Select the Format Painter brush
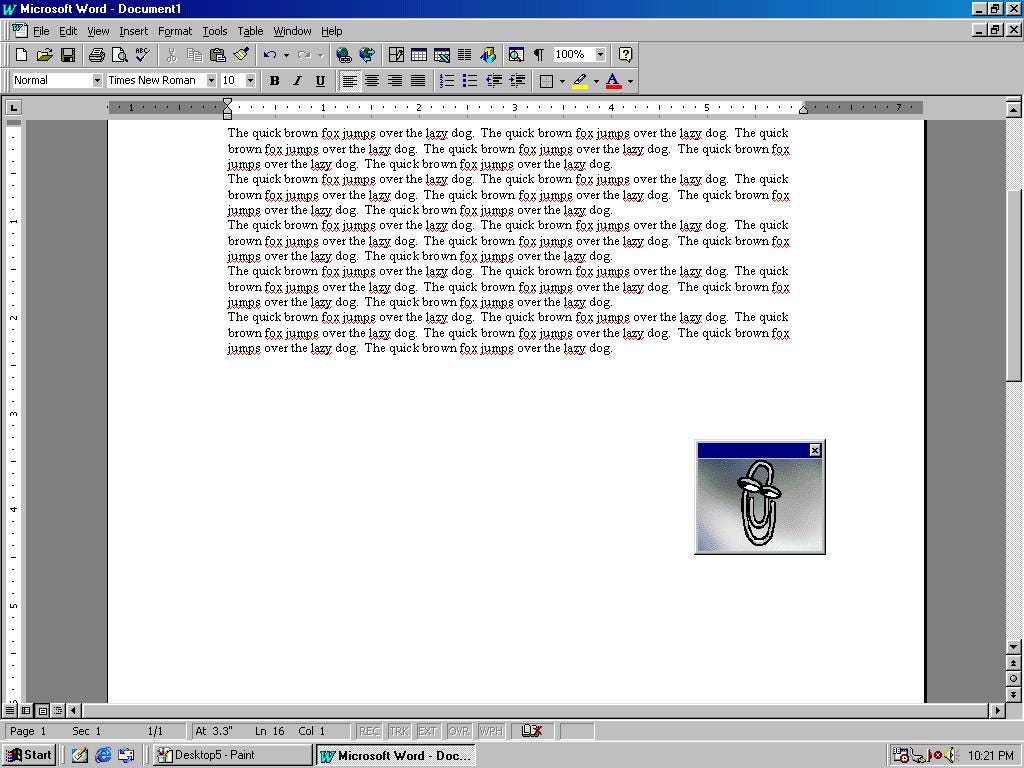 point(241,55)
